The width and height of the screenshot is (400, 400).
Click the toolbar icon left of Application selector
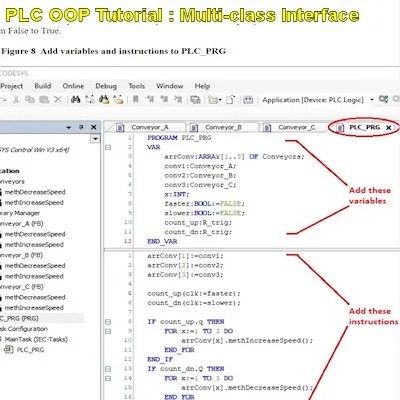[248, 100]
